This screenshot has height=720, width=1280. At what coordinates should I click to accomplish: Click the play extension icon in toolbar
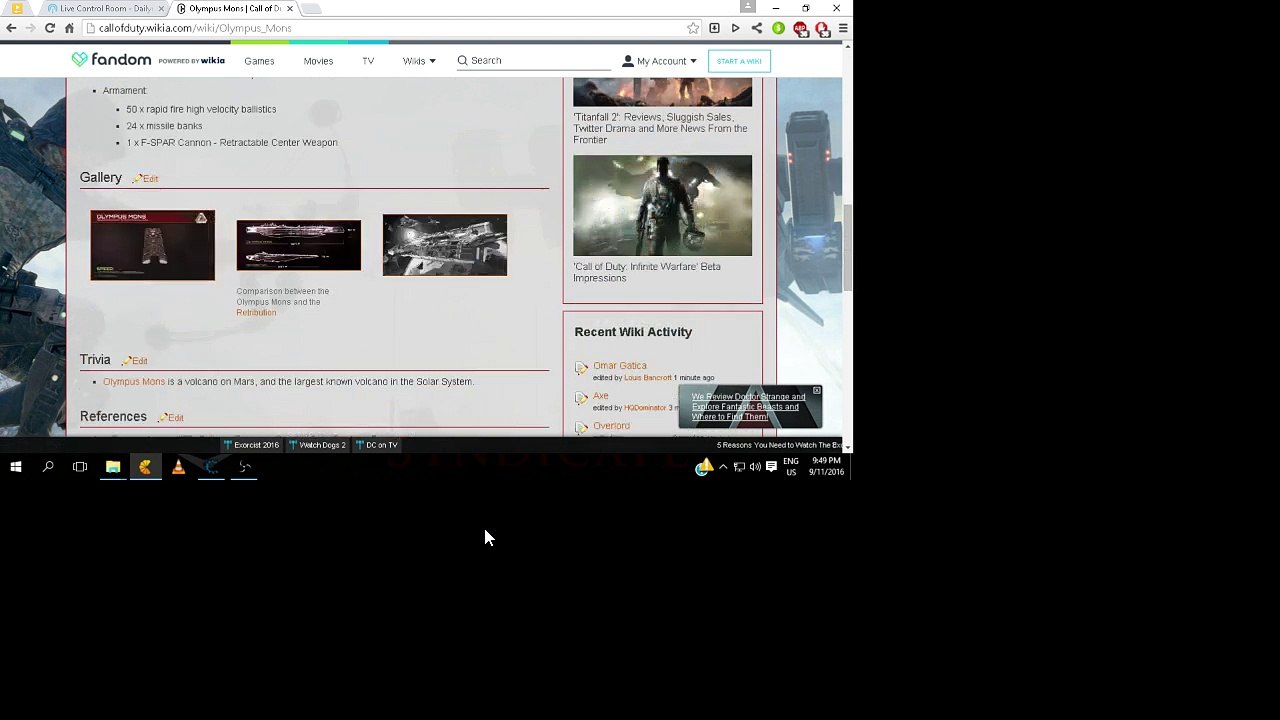click(x=735, y=28)
